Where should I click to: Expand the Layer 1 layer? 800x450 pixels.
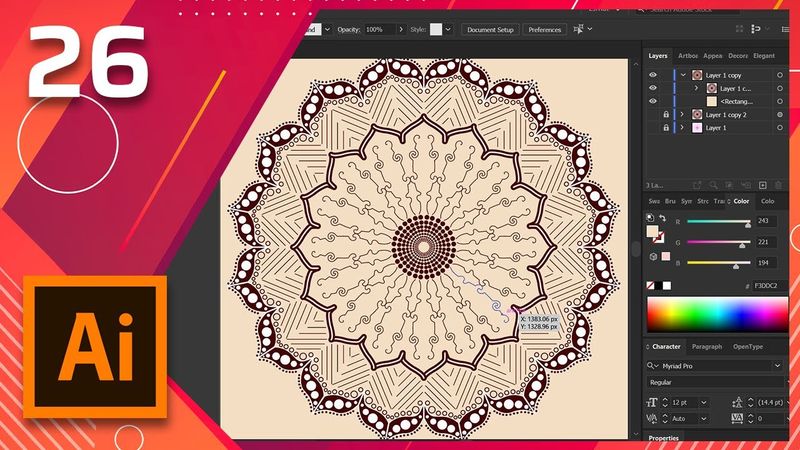[682, 128]
